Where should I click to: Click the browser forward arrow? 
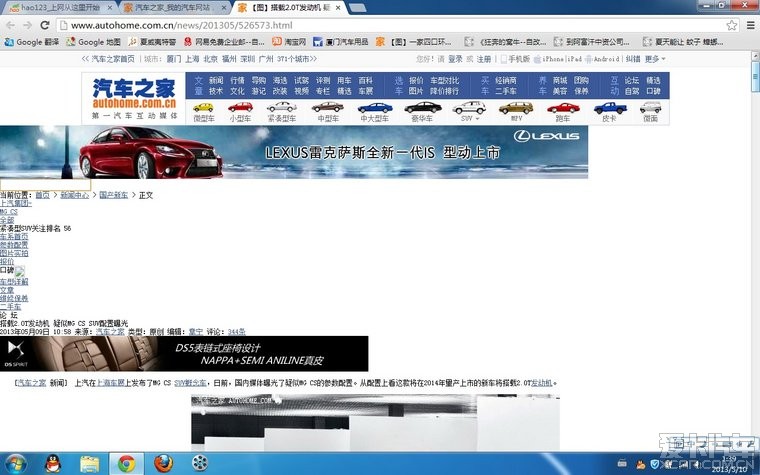point(28,25)
